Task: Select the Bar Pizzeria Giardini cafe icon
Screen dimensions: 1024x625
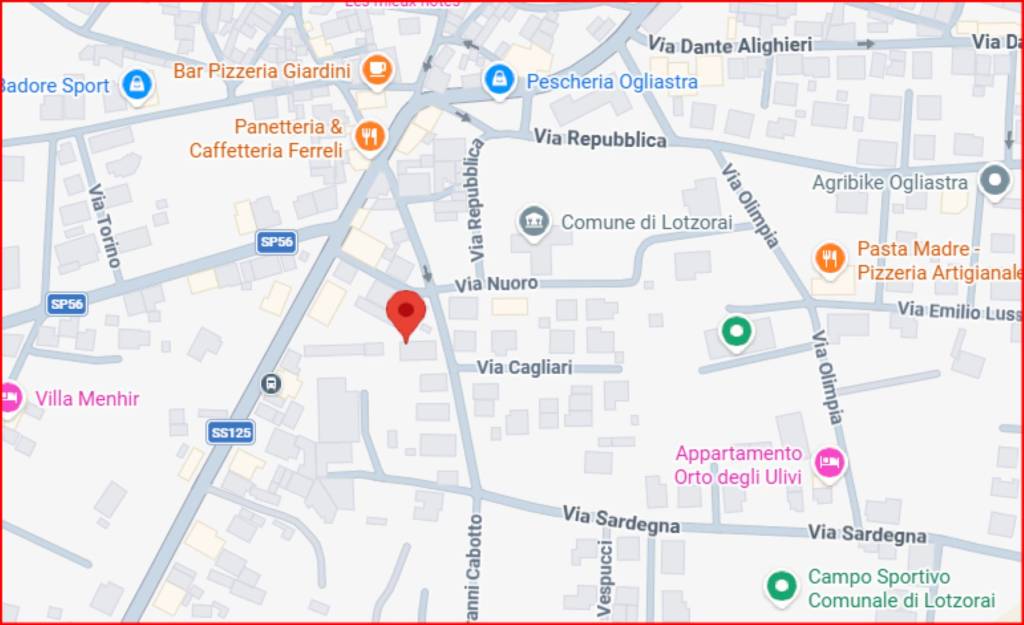Action: pos(377,70)
